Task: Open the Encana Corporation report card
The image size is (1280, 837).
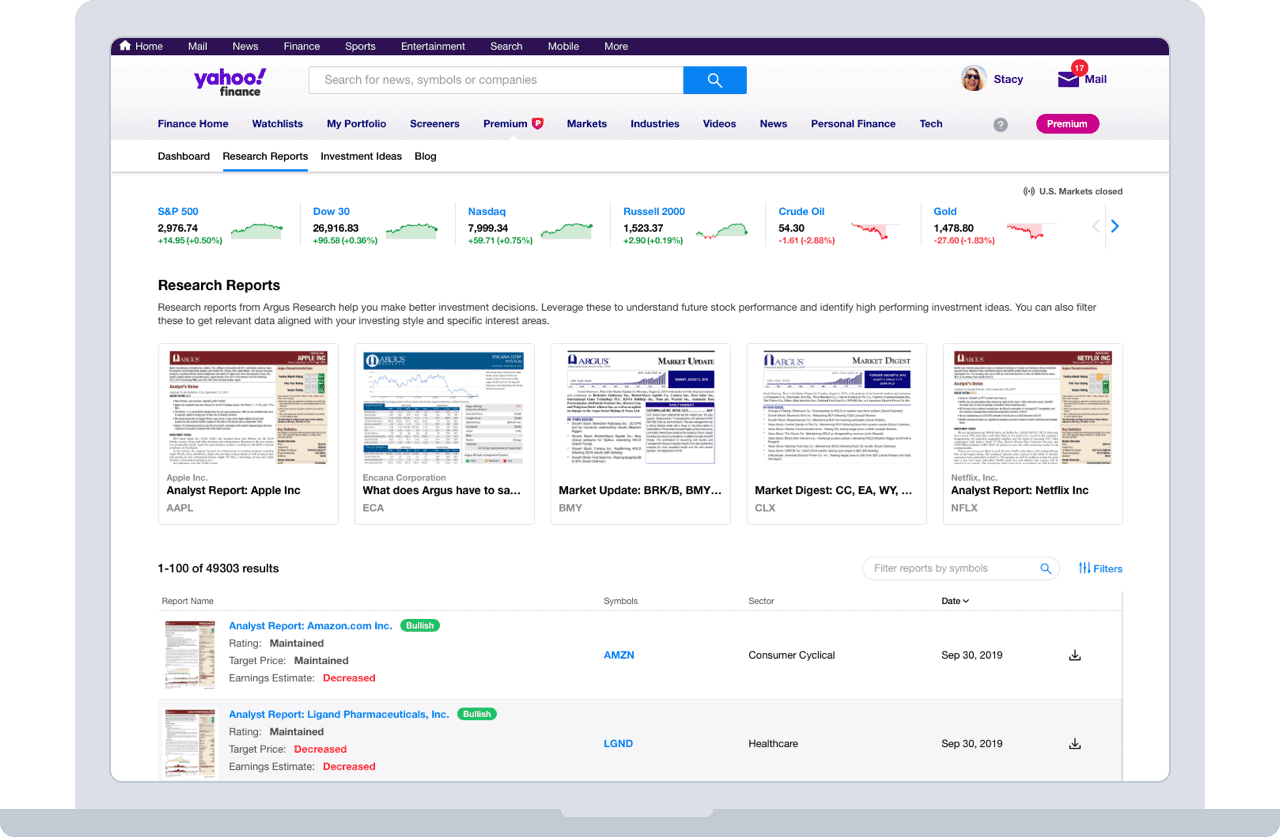Action: point(444,434)
